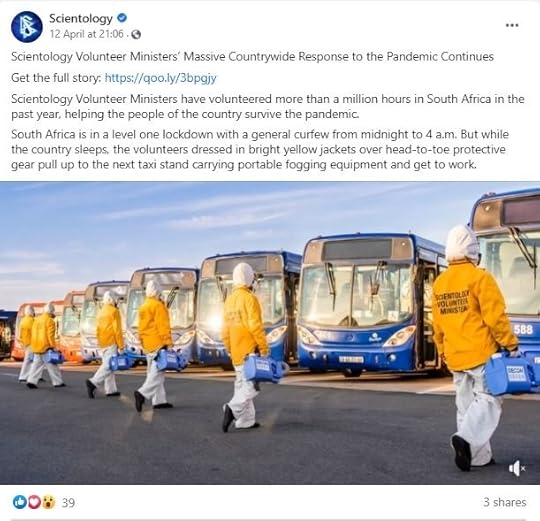Click the globe public audience icon

coord(136,34)
